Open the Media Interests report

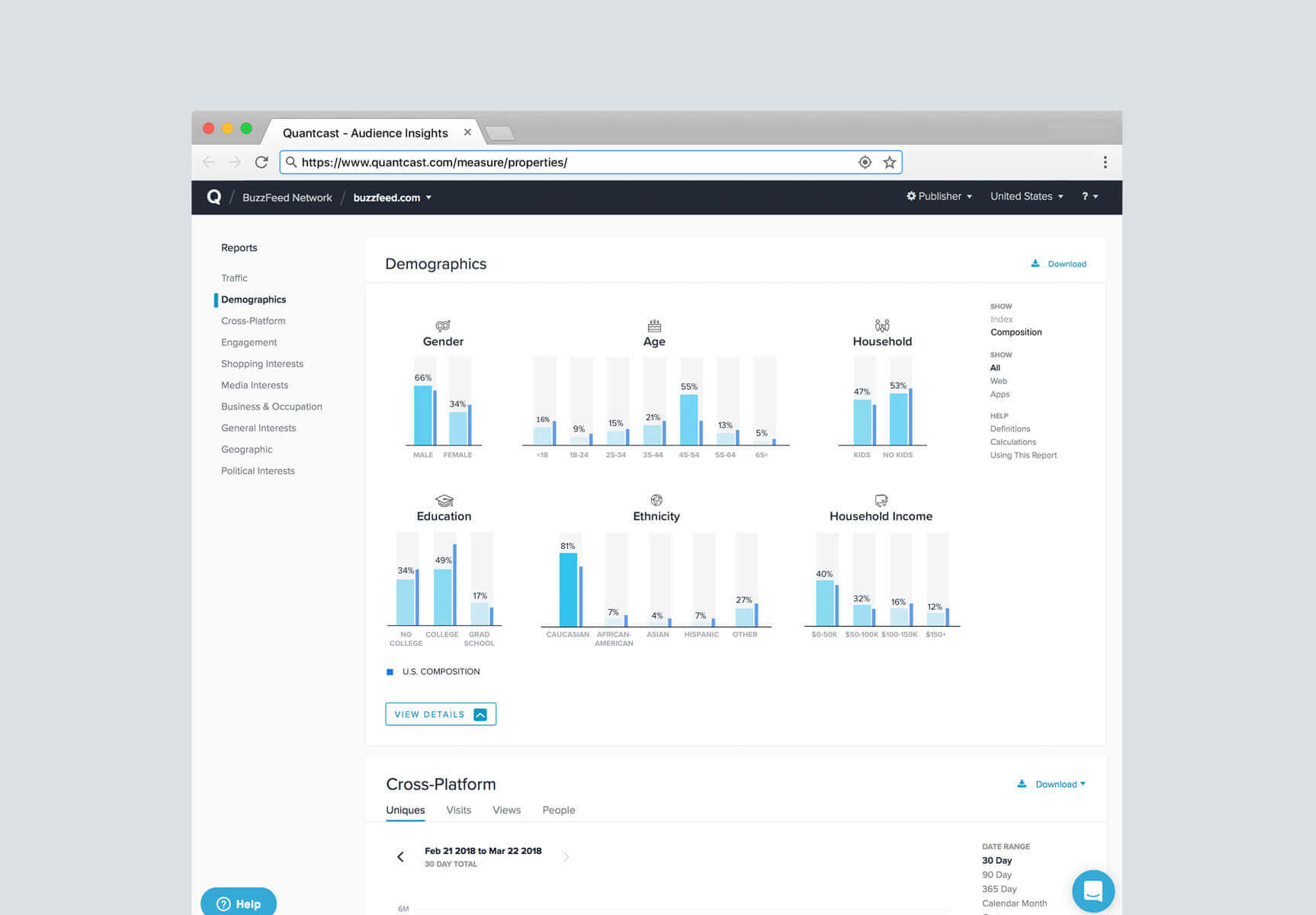pos(254,385)
